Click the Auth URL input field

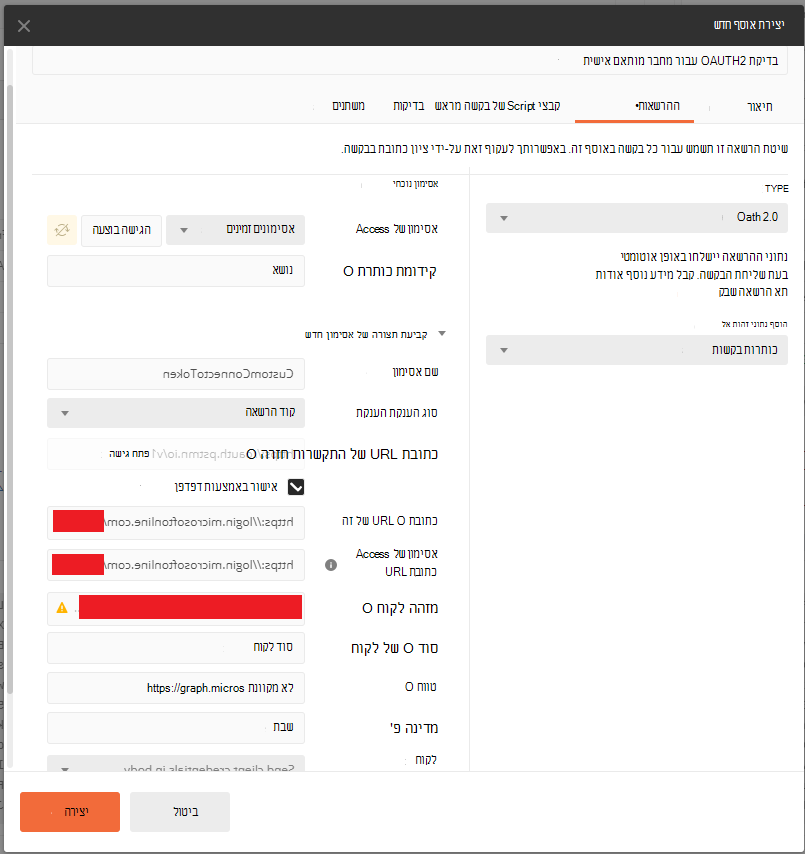pyautogui.click(x=176, y=523)
